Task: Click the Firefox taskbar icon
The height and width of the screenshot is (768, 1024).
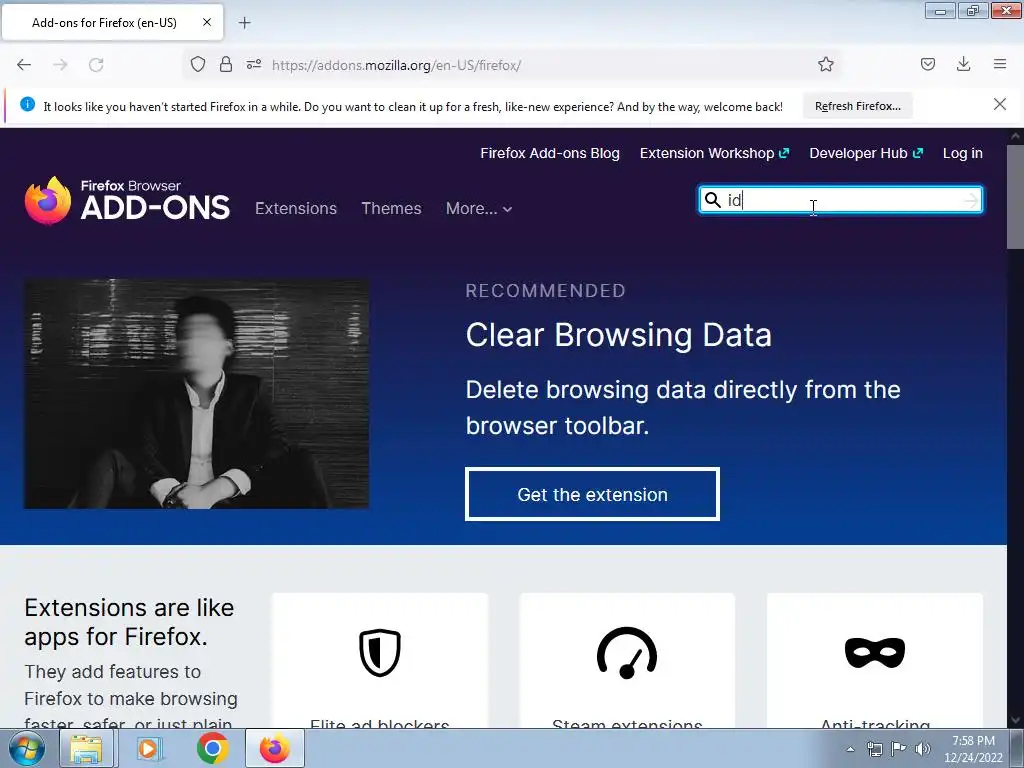Action: click(x=274, y=748)
